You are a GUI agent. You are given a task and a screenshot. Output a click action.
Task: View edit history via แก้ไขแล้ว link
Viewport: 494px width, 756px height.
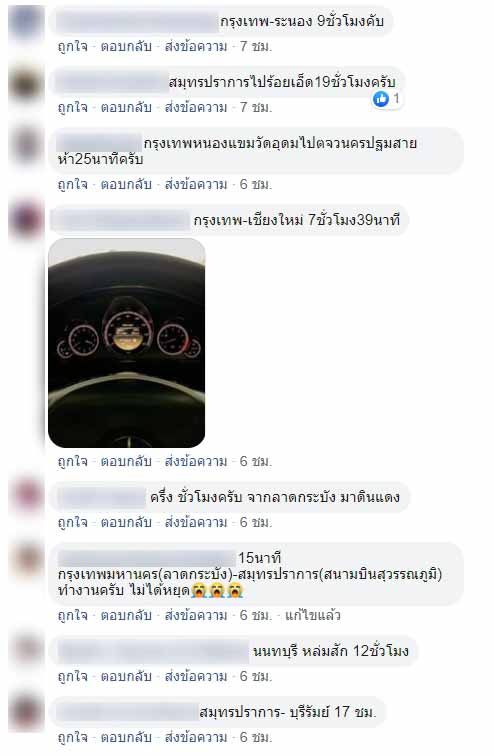(313, 615)
